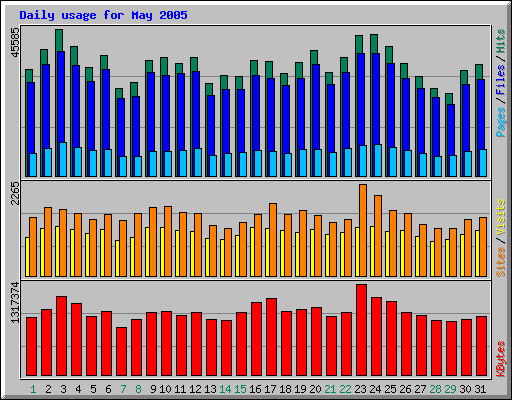Click the red KBytes bar for day 7

(121, 351)
